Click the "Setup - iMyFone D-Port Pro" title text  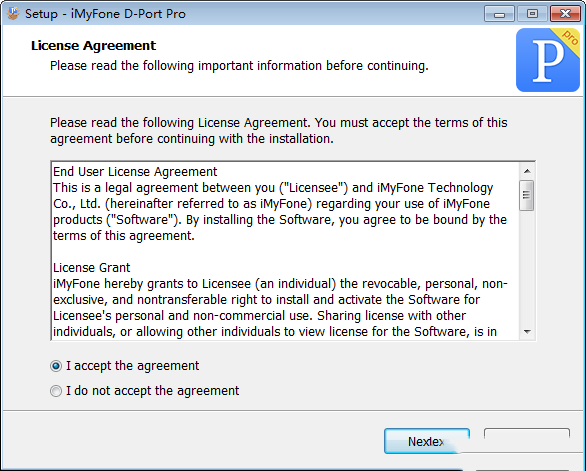[x=105, y=14]
